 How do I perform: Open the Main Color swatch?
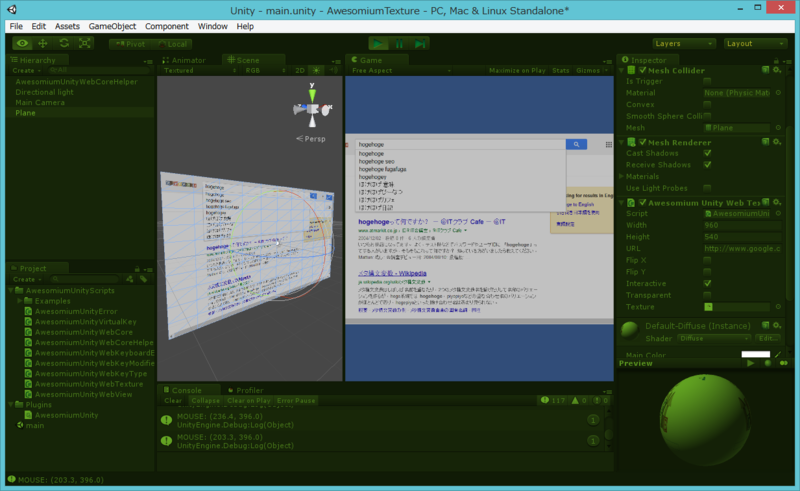point(756,354)
